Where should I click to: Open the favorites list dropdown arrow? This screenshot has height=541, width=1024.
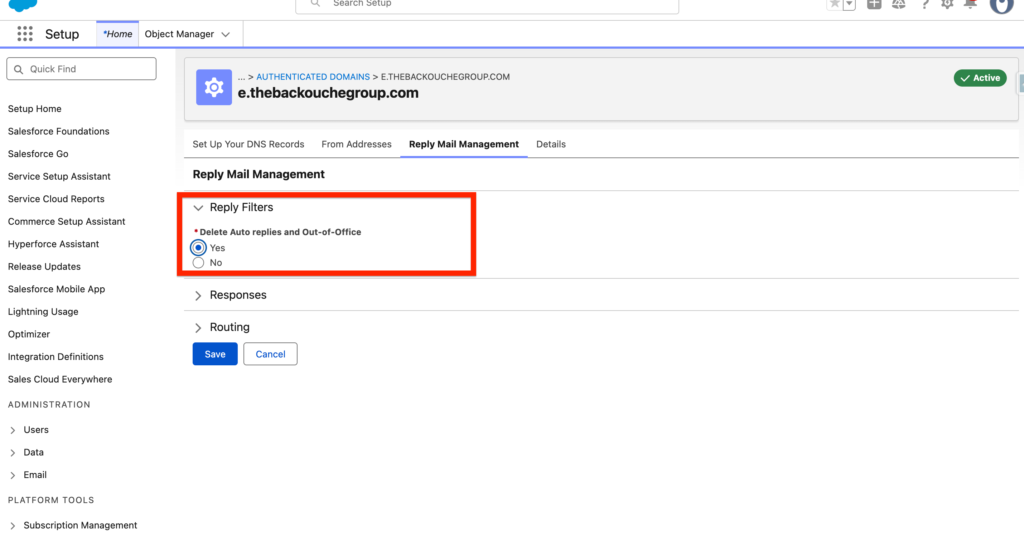pyautogui.click(x=849, y=4)
